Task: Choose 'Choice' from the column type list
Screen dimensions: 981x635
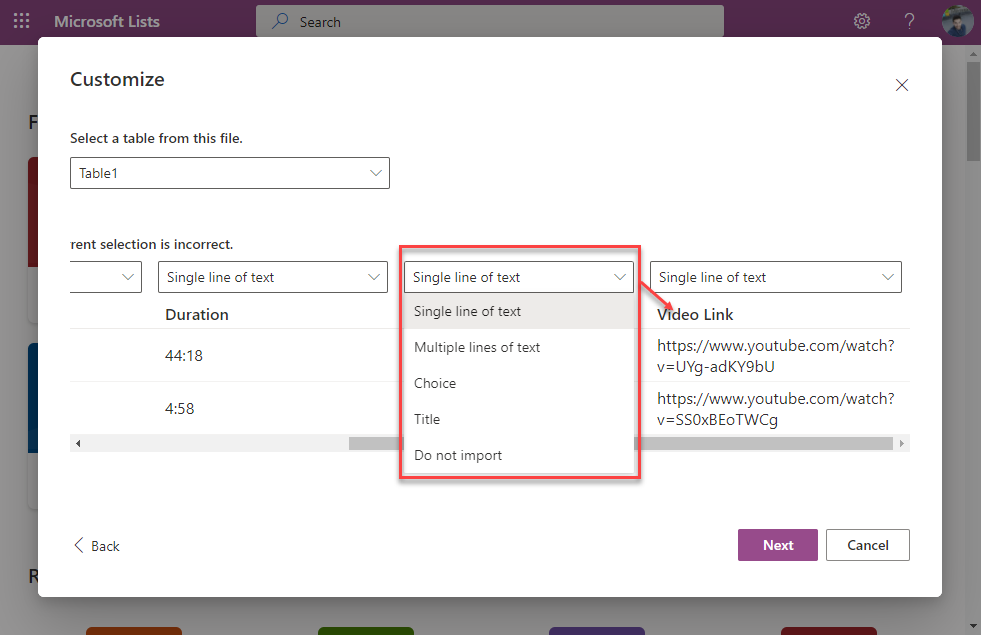Action: click(x=435, y=383)
